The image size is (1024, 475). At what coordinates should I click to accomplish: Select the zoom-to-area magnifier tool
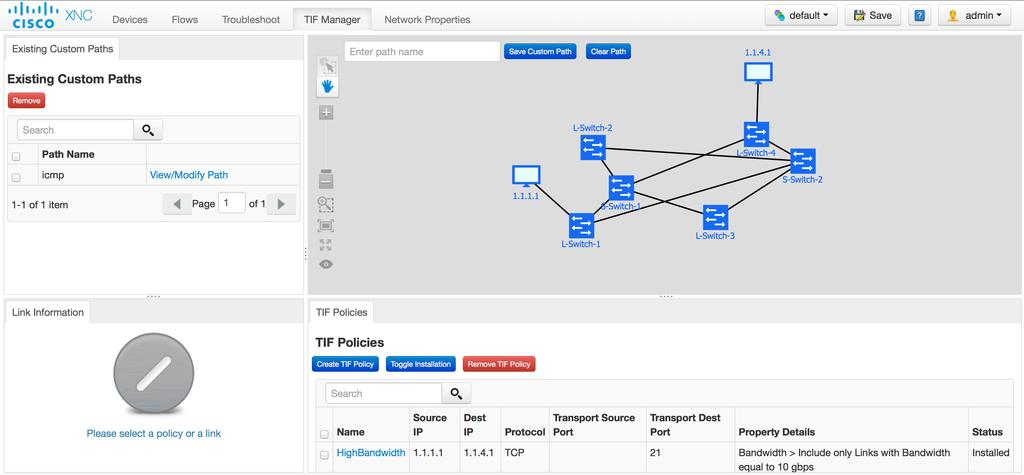pyautogui.click(x=326, y=205)
